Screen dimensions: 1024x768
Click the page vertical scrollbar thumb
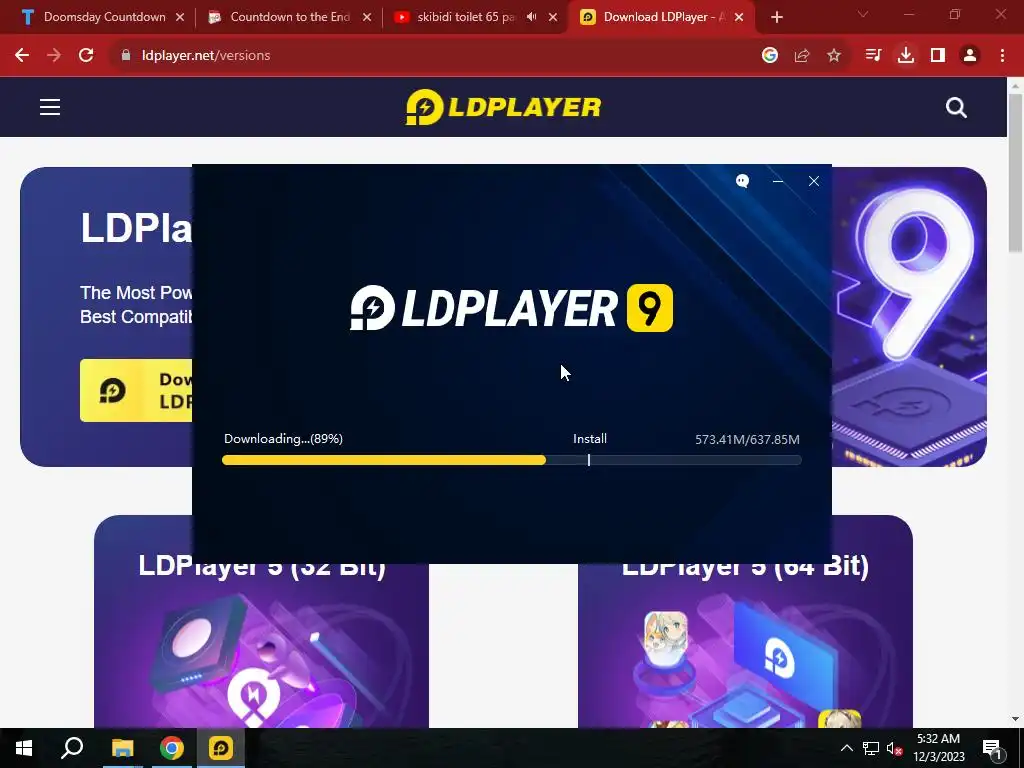click(x=1015, y=173)
